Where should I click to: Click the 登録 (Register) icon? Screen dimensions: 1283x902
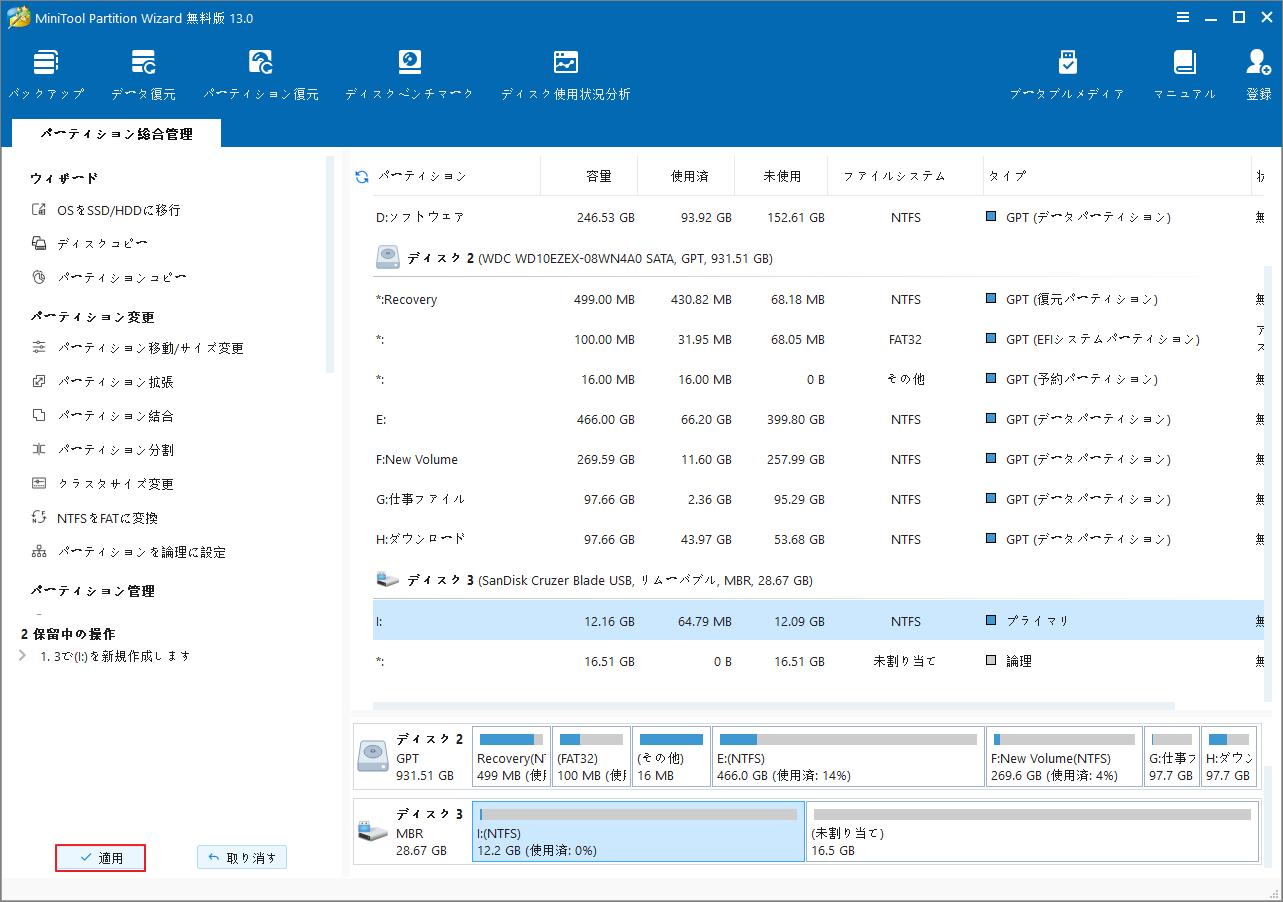pos(1257,72)
